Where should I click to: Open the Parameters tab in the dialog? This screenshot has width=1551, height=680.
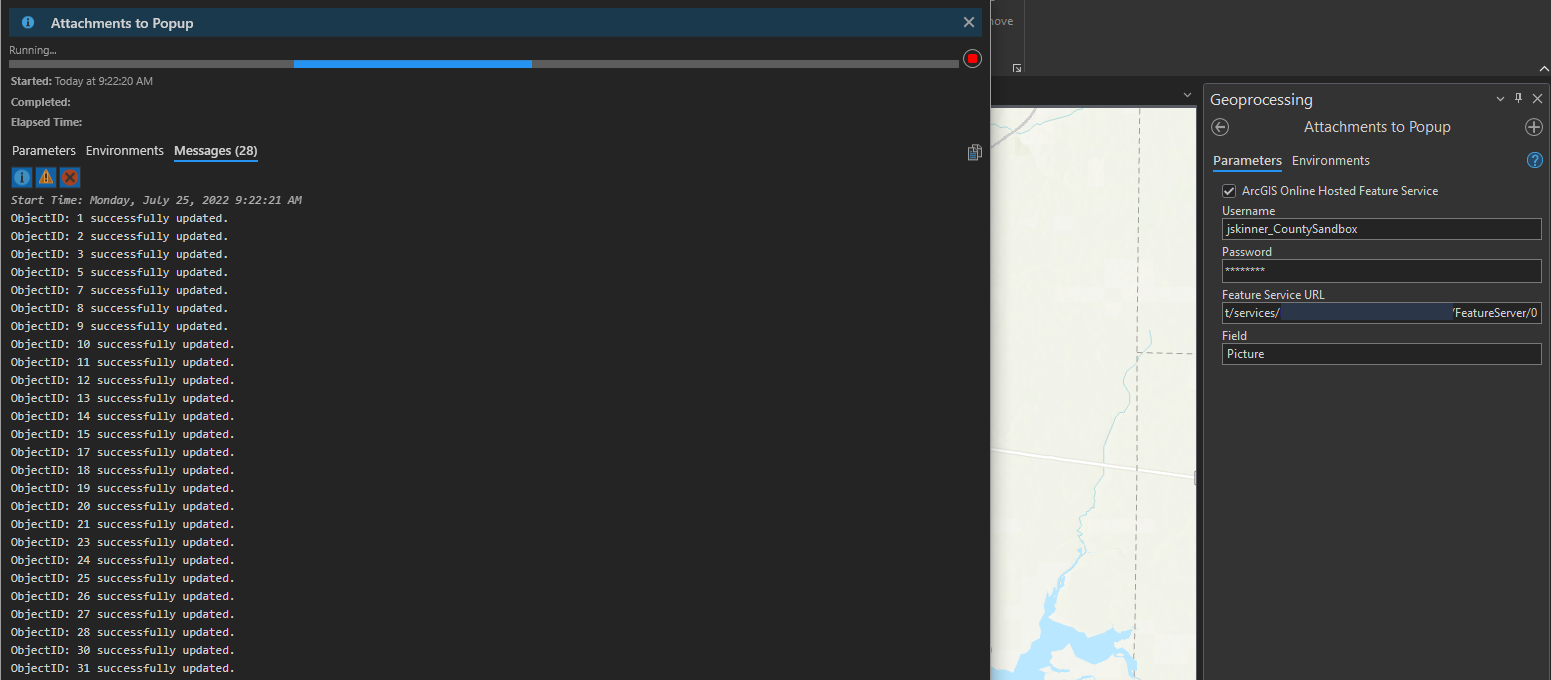point(43,151)
